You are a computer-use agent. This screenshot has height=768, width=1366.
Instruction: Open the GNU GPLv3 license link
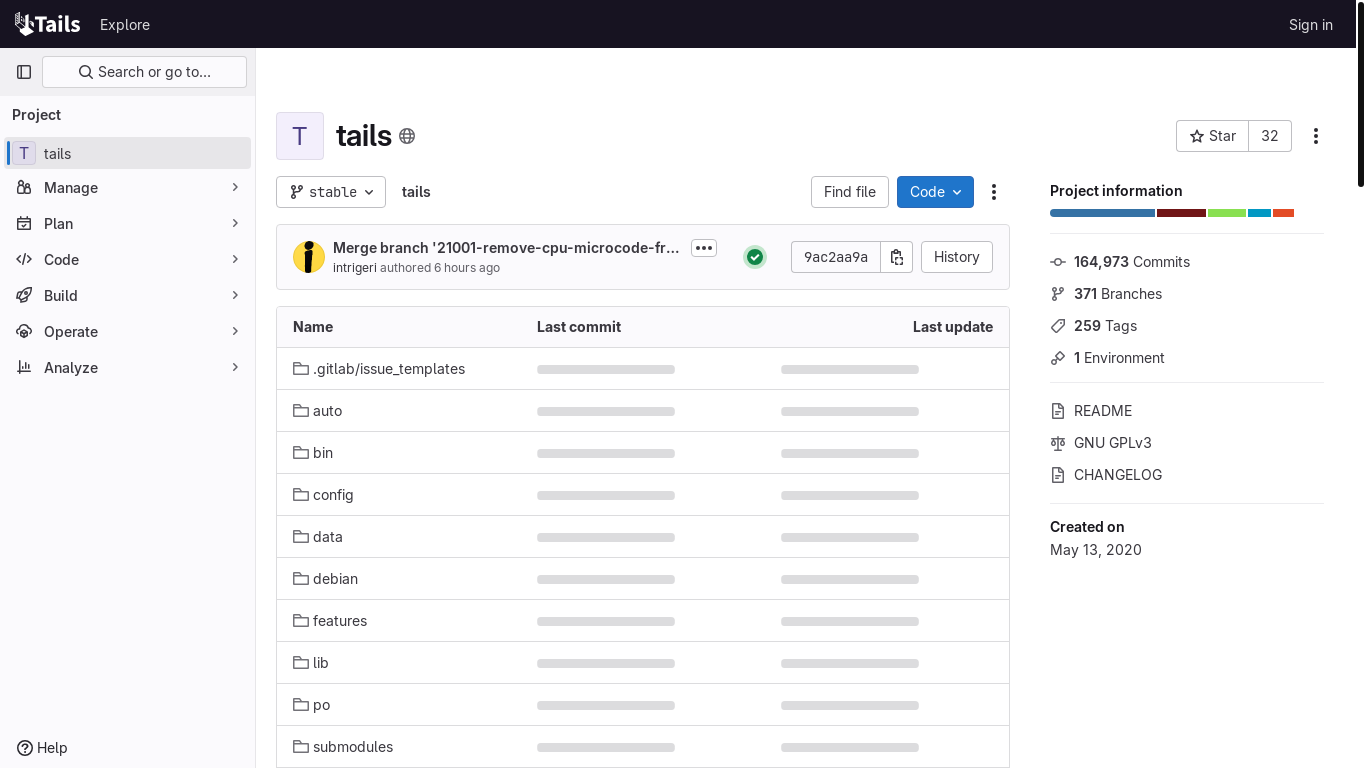[x=1113, y=443]
